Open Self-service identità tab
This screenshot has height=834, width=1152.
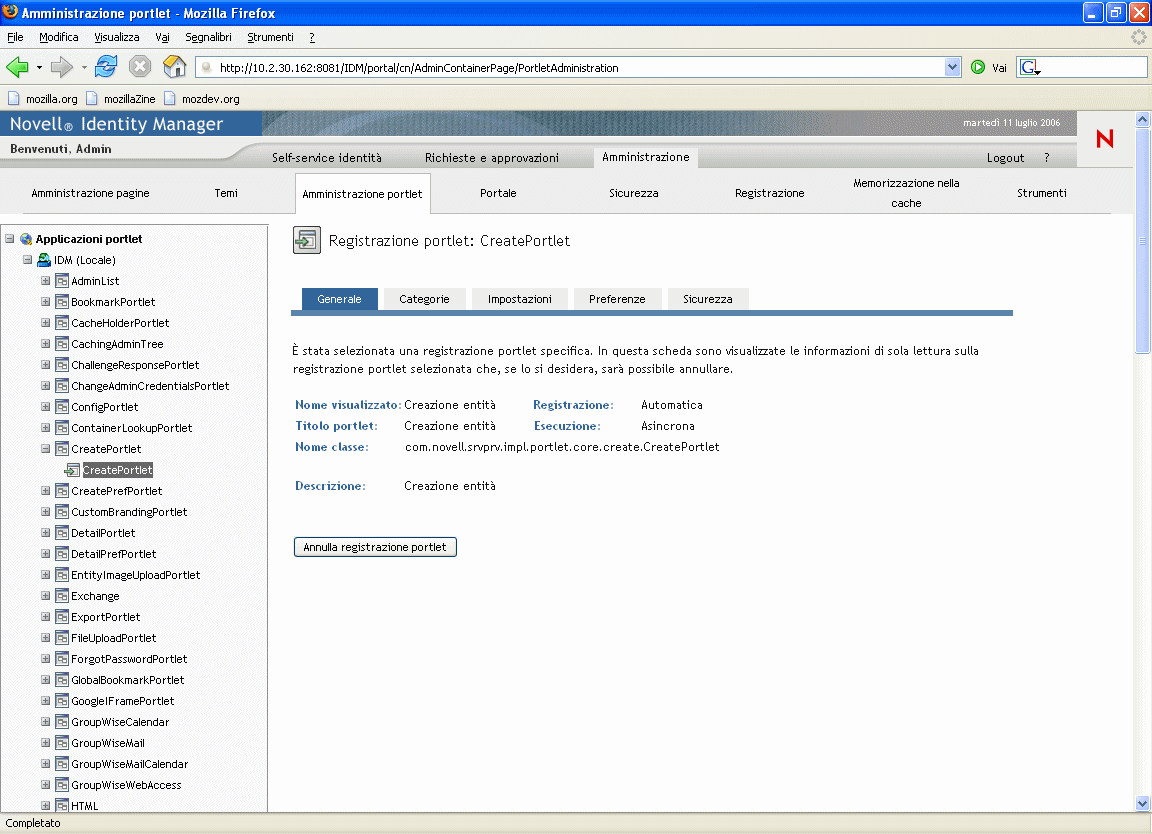[x=326, y=158]
